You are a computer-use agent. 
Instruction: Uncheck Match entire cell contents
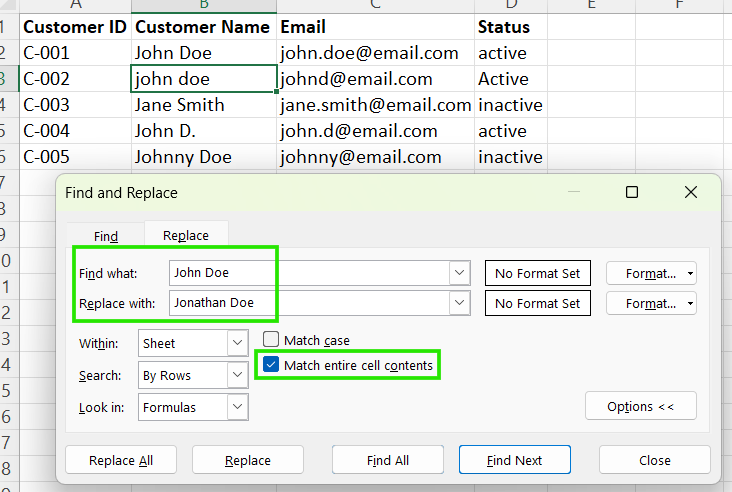tap(271, 365)
